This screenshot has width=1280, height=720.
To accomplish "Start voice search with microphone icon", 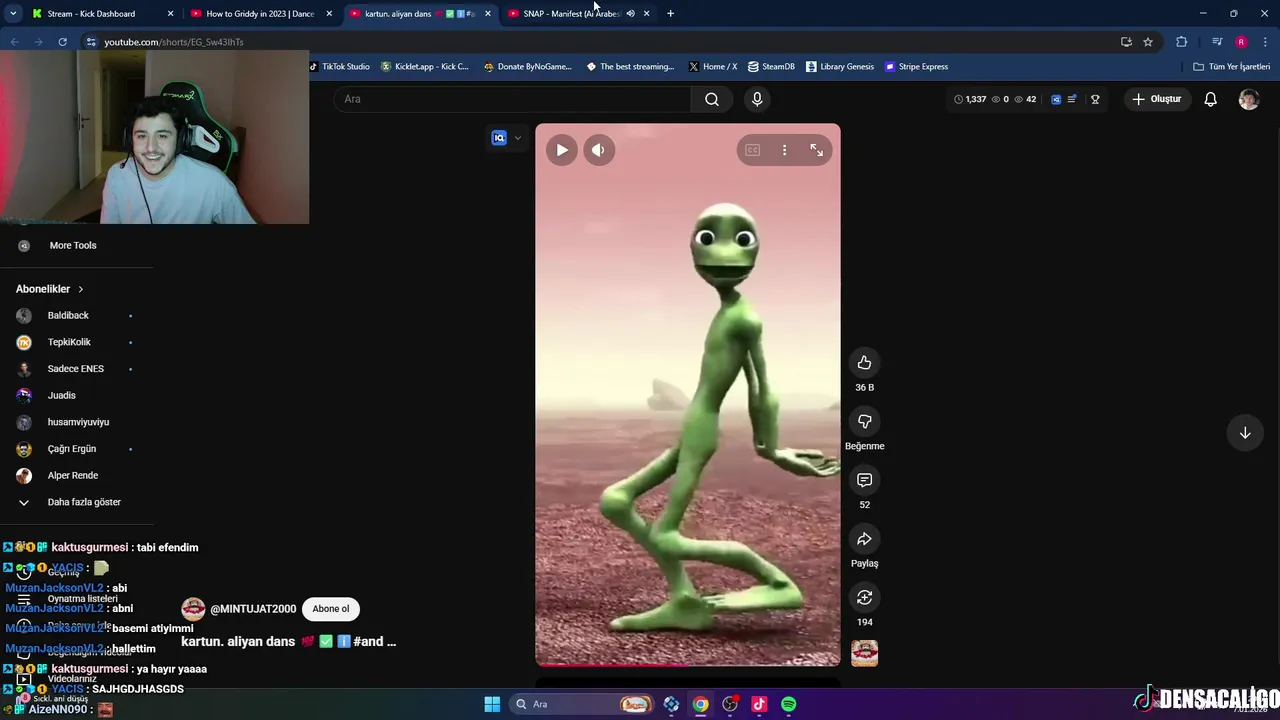I will pos(757,99).
